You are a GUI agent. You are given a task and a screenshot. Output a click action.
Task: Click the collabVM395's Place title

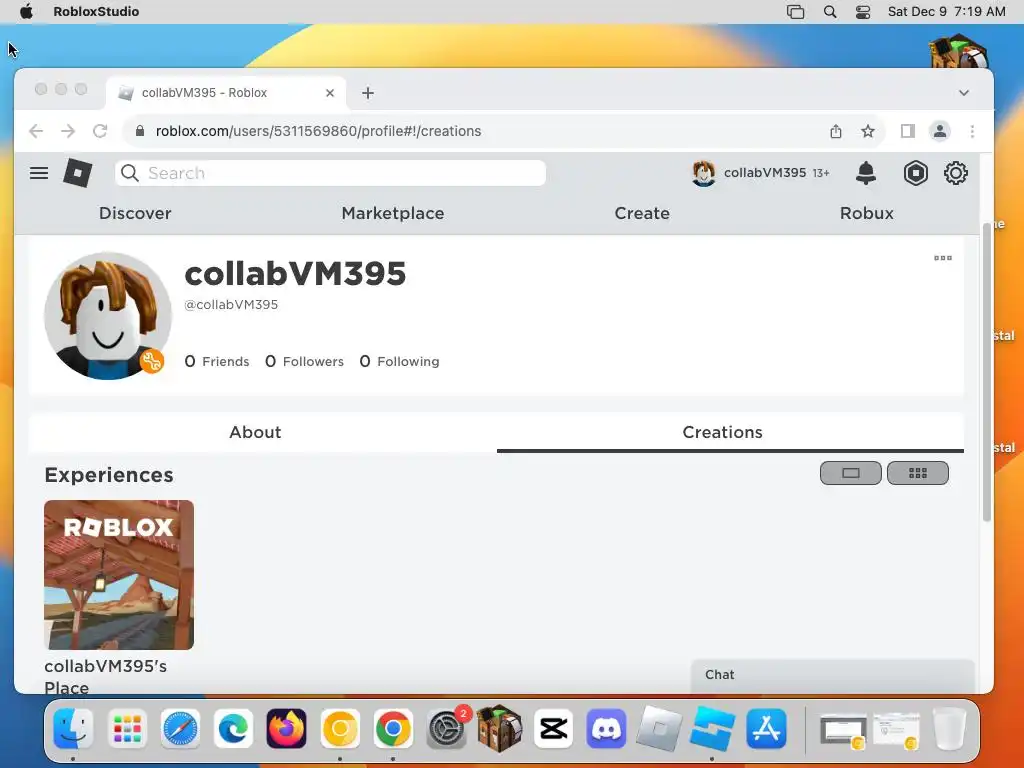[x=105, y=677]
